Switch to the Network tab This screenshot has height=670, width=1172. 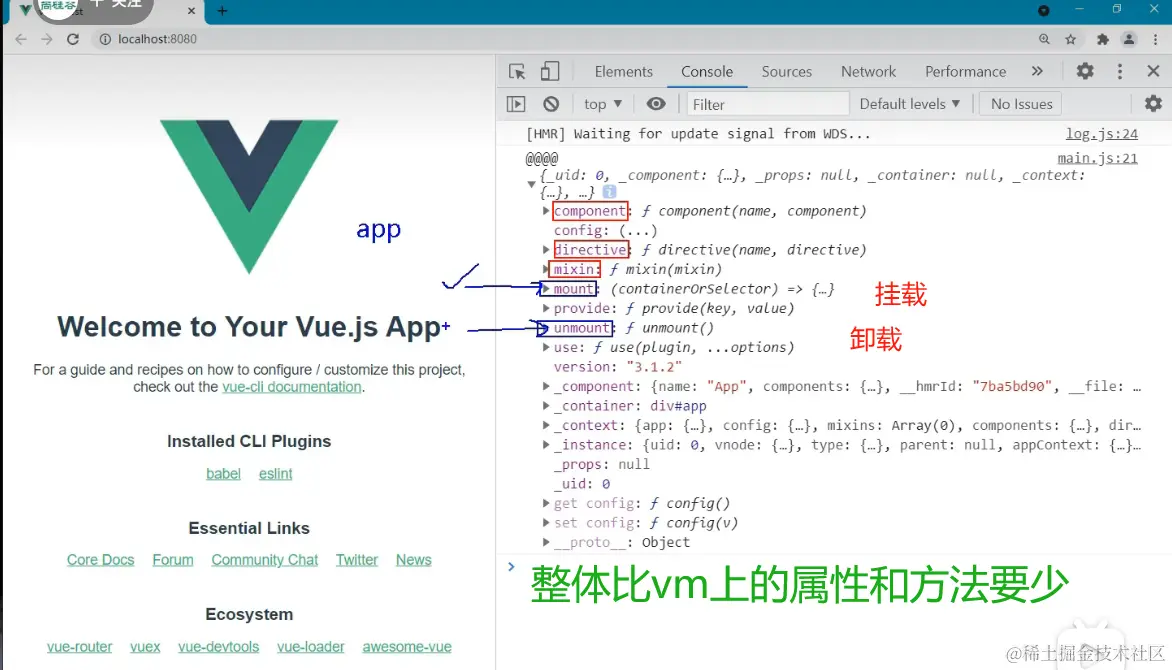click(868, 72)
